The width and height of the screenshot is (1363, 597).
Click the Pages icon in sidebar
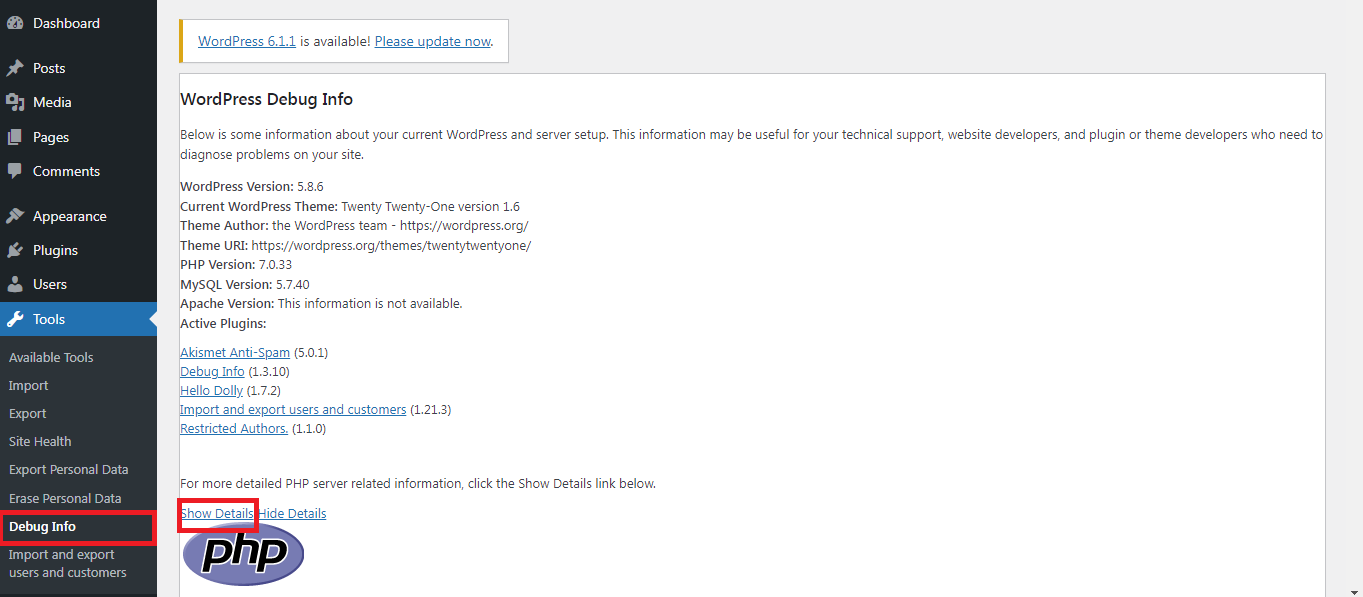click(15, 137)
